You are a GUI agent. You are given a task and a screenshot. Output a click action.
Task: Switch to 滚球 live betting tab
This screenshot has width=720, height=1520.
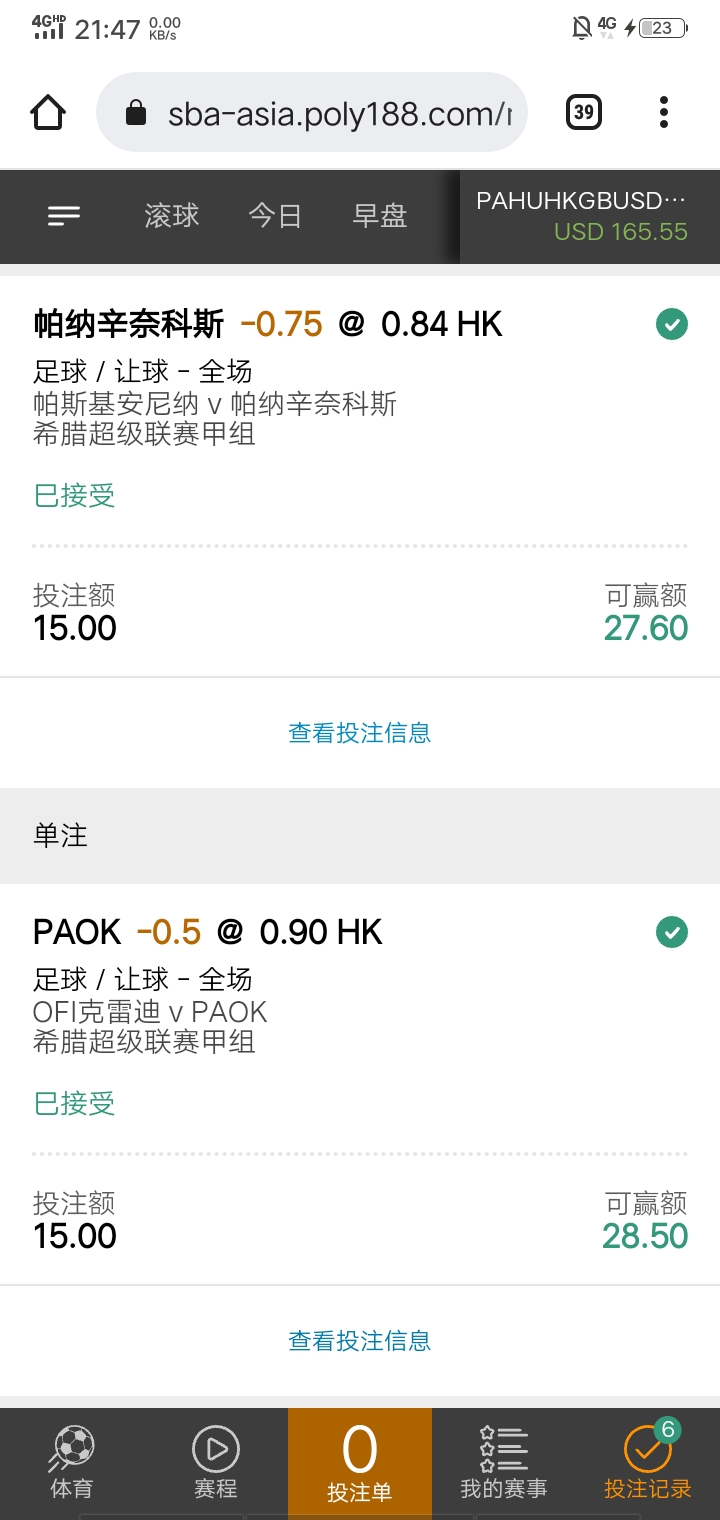pos(171,216)
